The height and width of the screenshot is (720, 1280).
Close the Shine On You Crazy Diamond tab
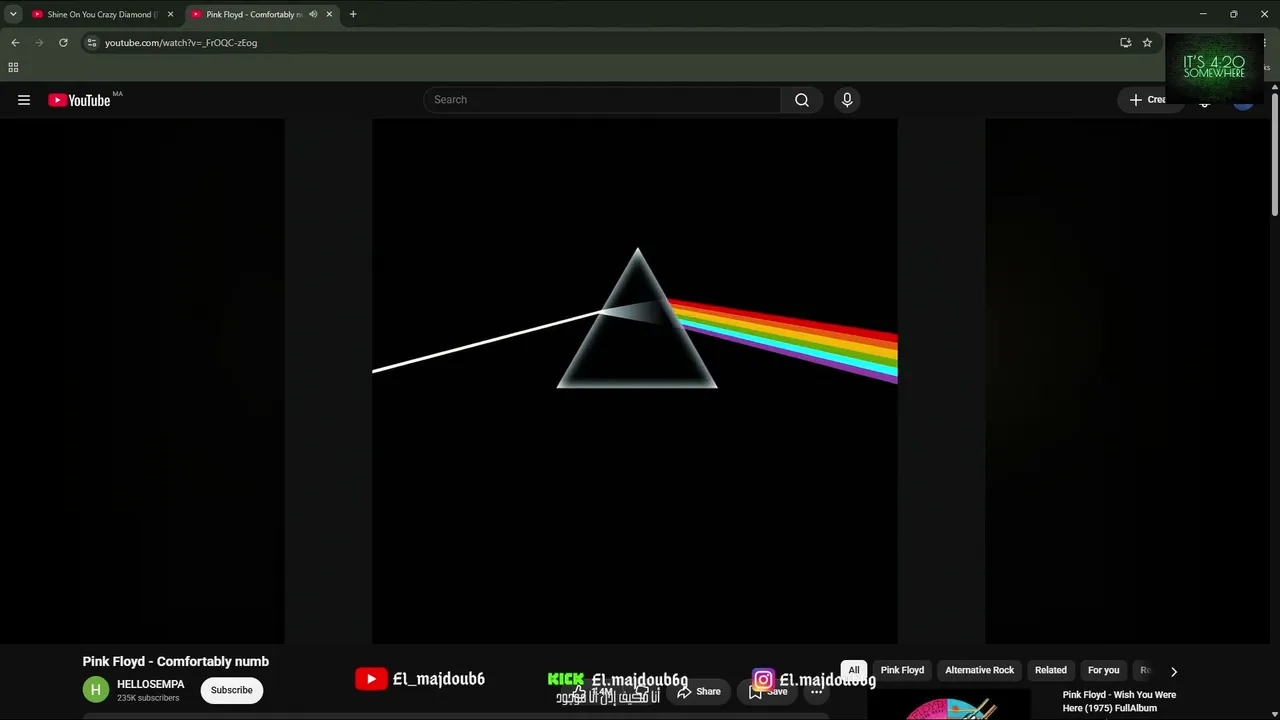click(x=170, y=14)
